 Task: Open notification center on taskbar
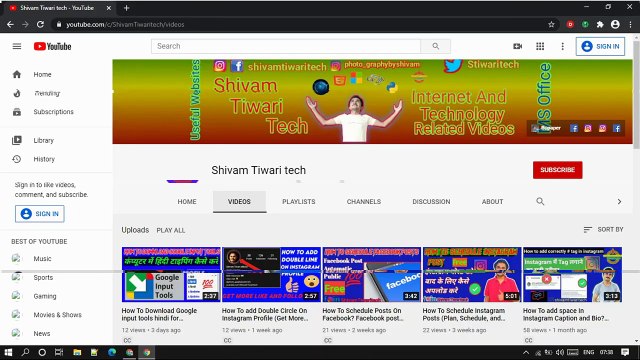[x=625, y=352]
